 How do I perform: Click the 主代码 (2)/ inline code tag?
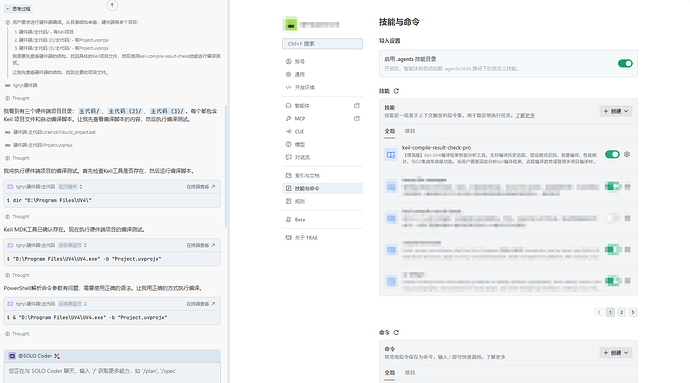(x=125, y=111)
